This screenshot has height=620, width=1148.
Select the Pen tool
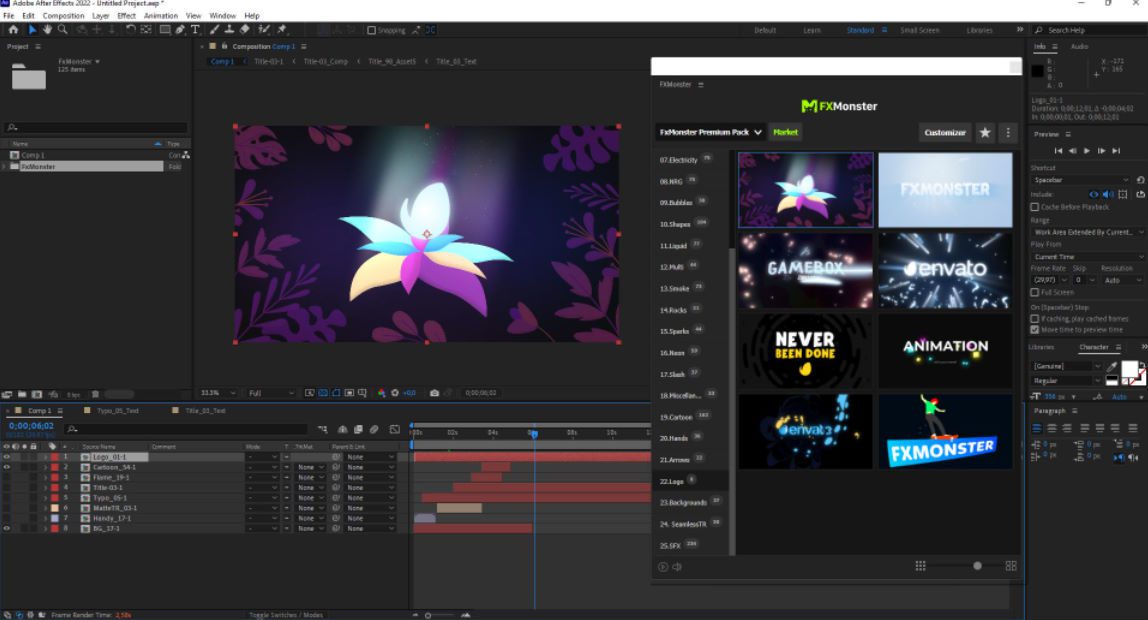pos(181,30)
